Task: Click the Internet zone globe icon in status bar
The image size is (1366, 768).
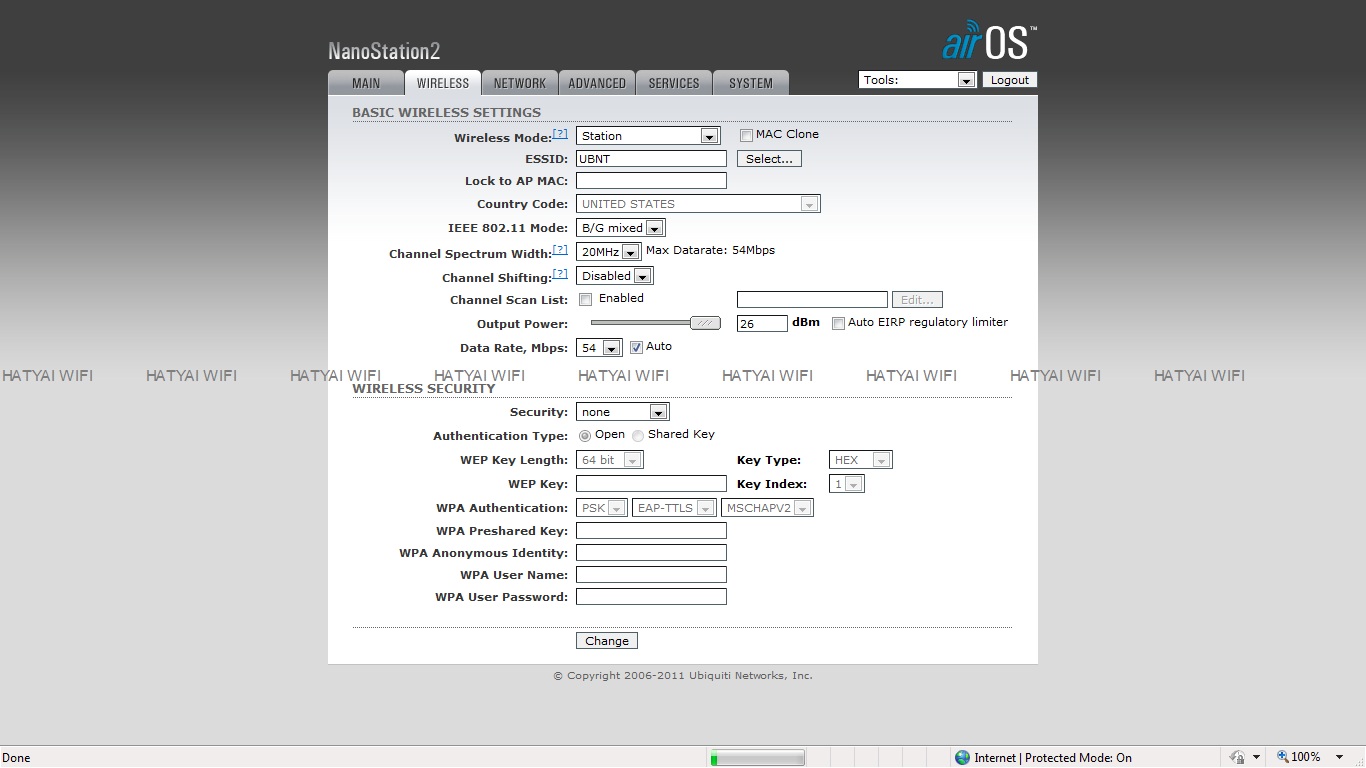Action: point(962,758)
